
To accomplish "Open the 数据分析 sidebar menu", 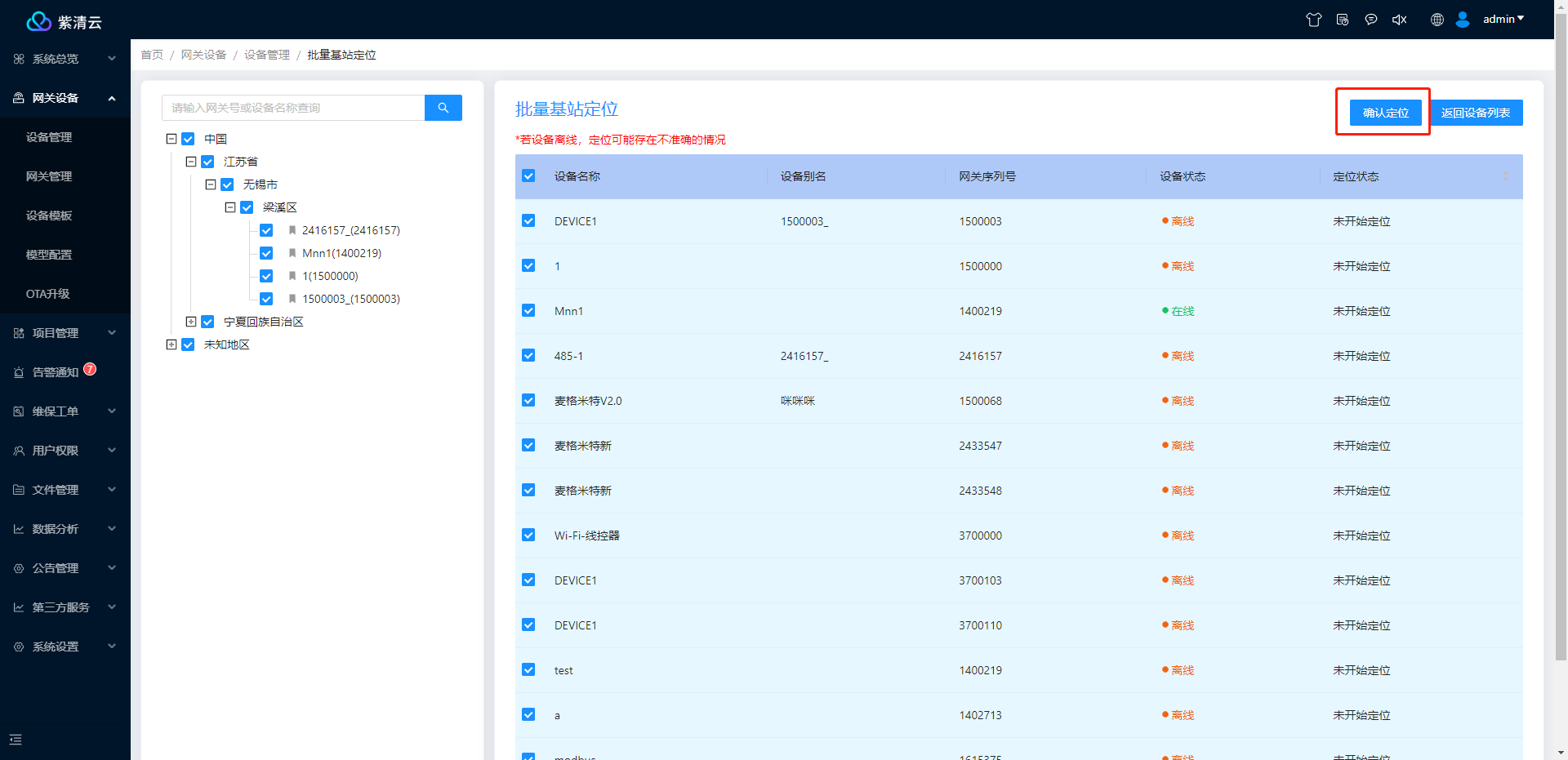I will click(65, 529).
